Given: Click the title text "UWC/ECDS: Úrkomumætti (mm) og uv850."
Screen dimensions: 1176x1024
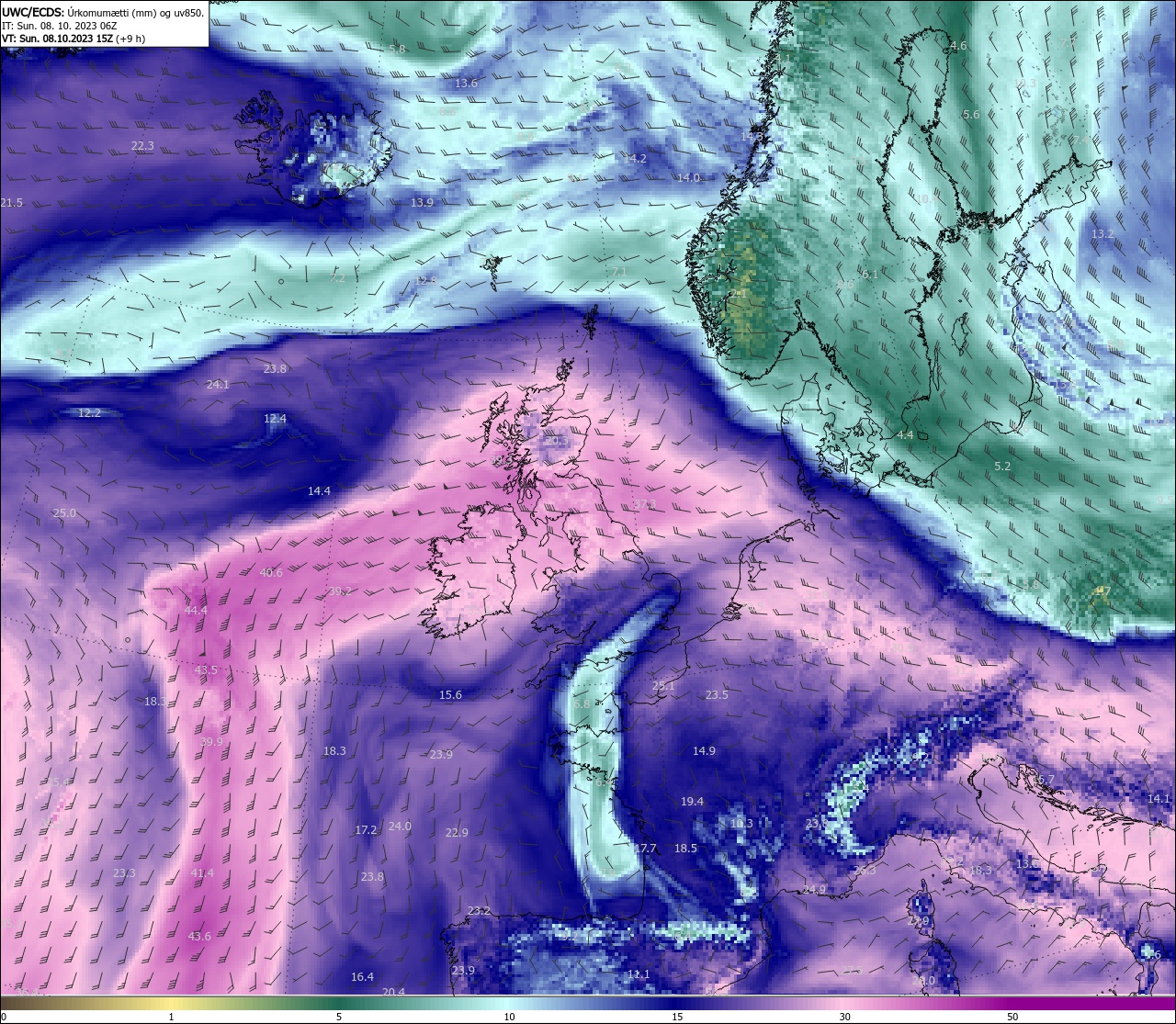Looking at the screenshot, I should [x=103, y=12].
